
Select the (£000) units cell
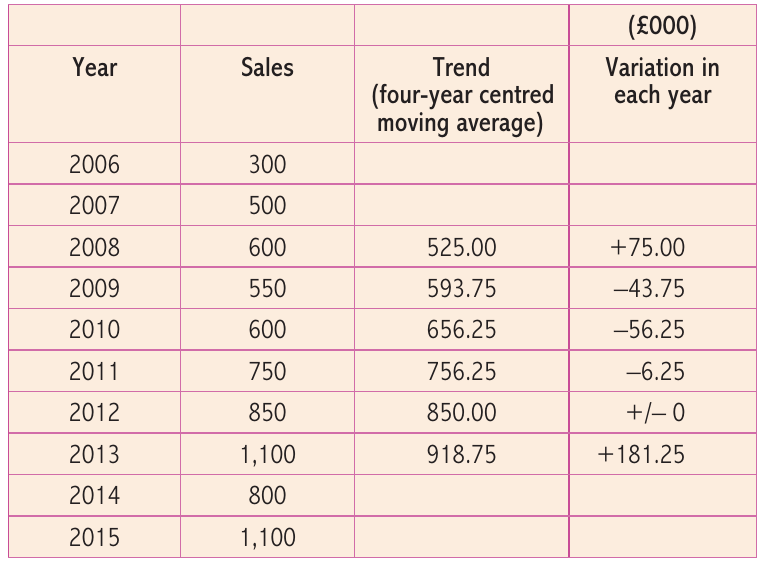click(x=662, y=25)
